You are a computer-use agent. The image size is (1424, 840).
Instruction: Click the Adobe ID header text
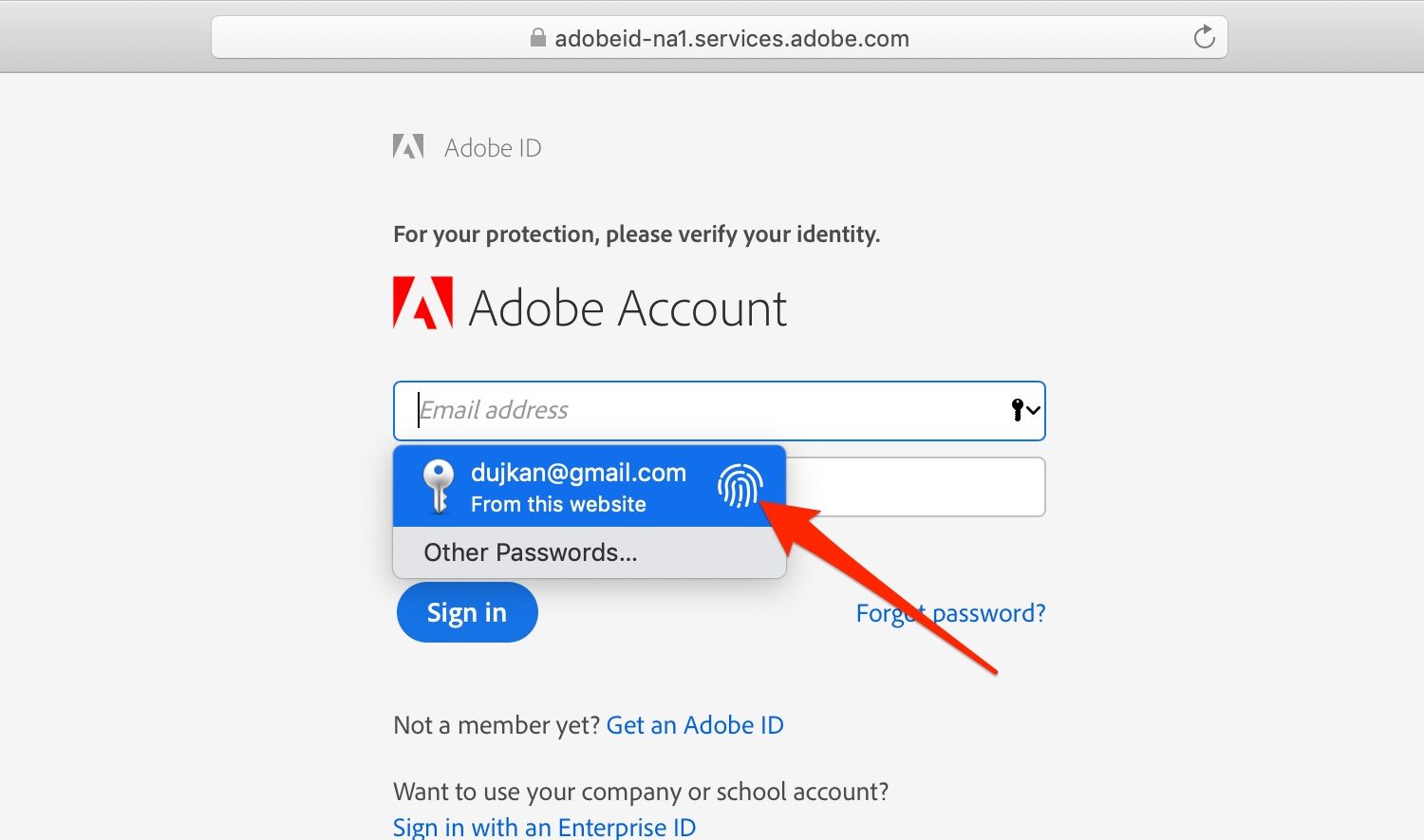[493, 148]
